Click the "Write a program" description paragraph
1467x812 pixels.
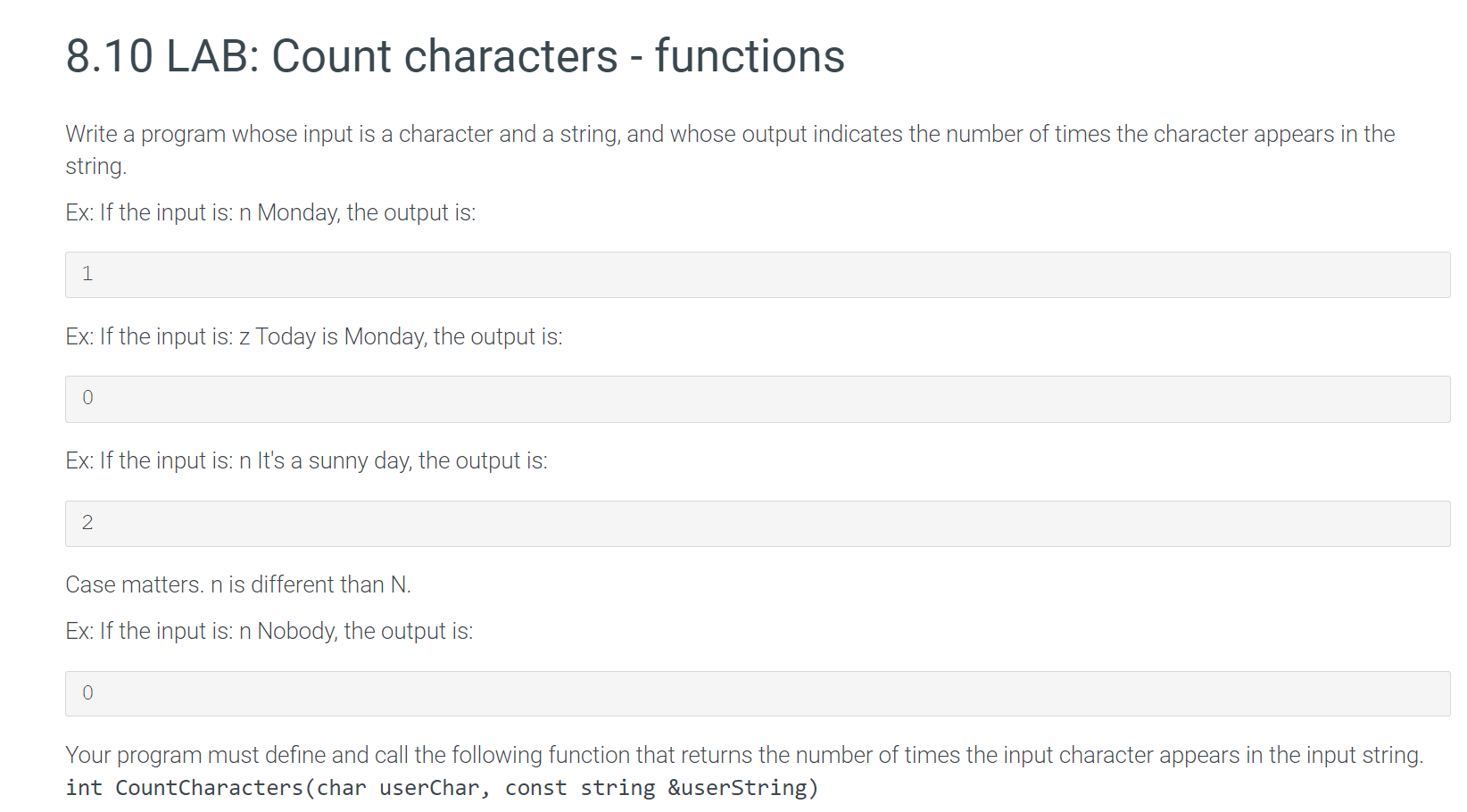pyautogui.click(x=730, y=150)
